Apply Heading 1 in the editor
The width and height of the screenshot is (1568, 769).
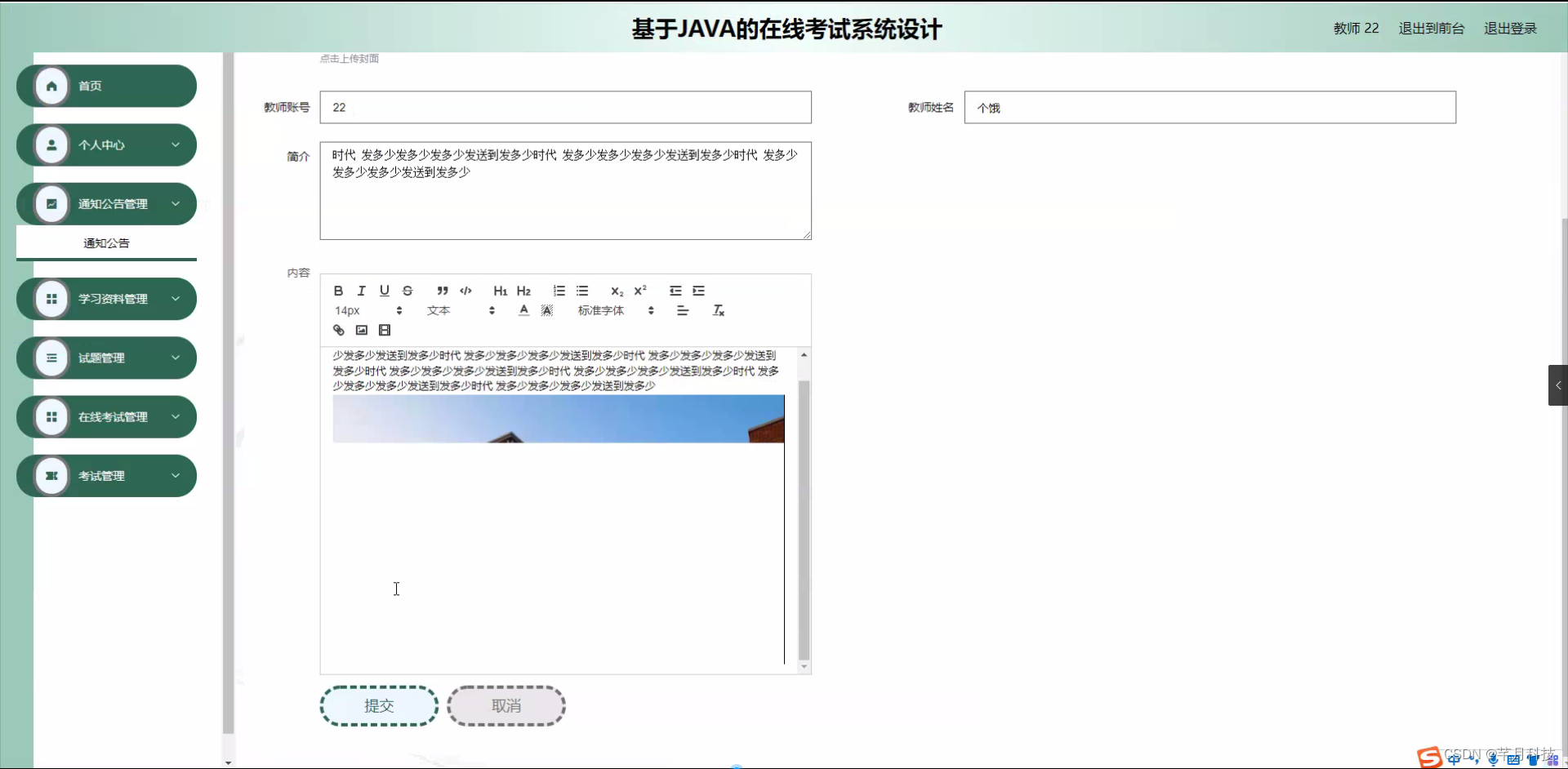[x=500, y=291]
